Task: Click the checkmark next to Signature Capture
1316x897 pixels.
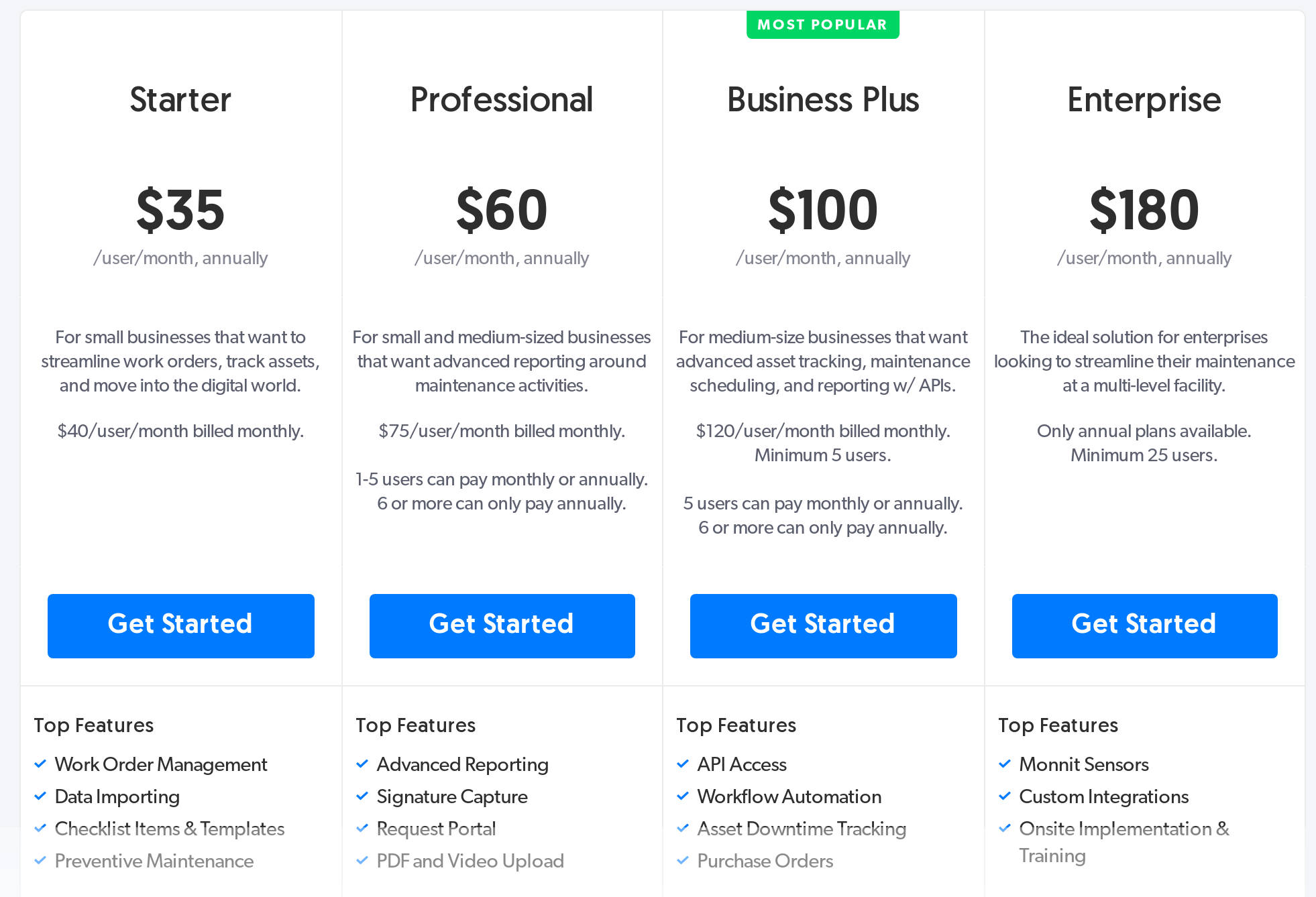Action: point(362,795)
